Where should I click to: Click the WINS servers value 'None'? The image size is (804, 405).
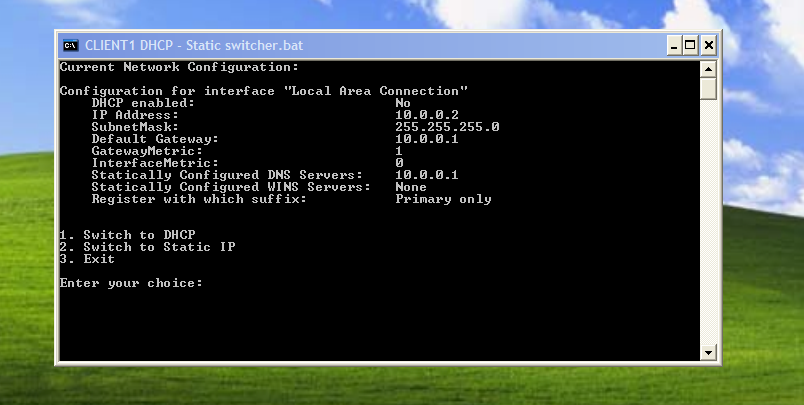[411, 188]
